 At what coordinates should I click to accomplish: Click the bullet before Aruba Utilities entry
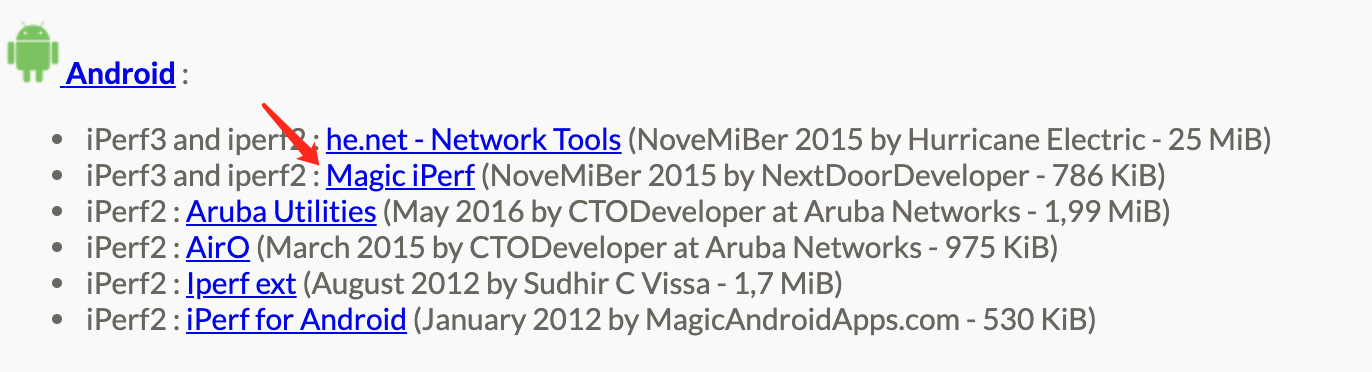(60, 213)
